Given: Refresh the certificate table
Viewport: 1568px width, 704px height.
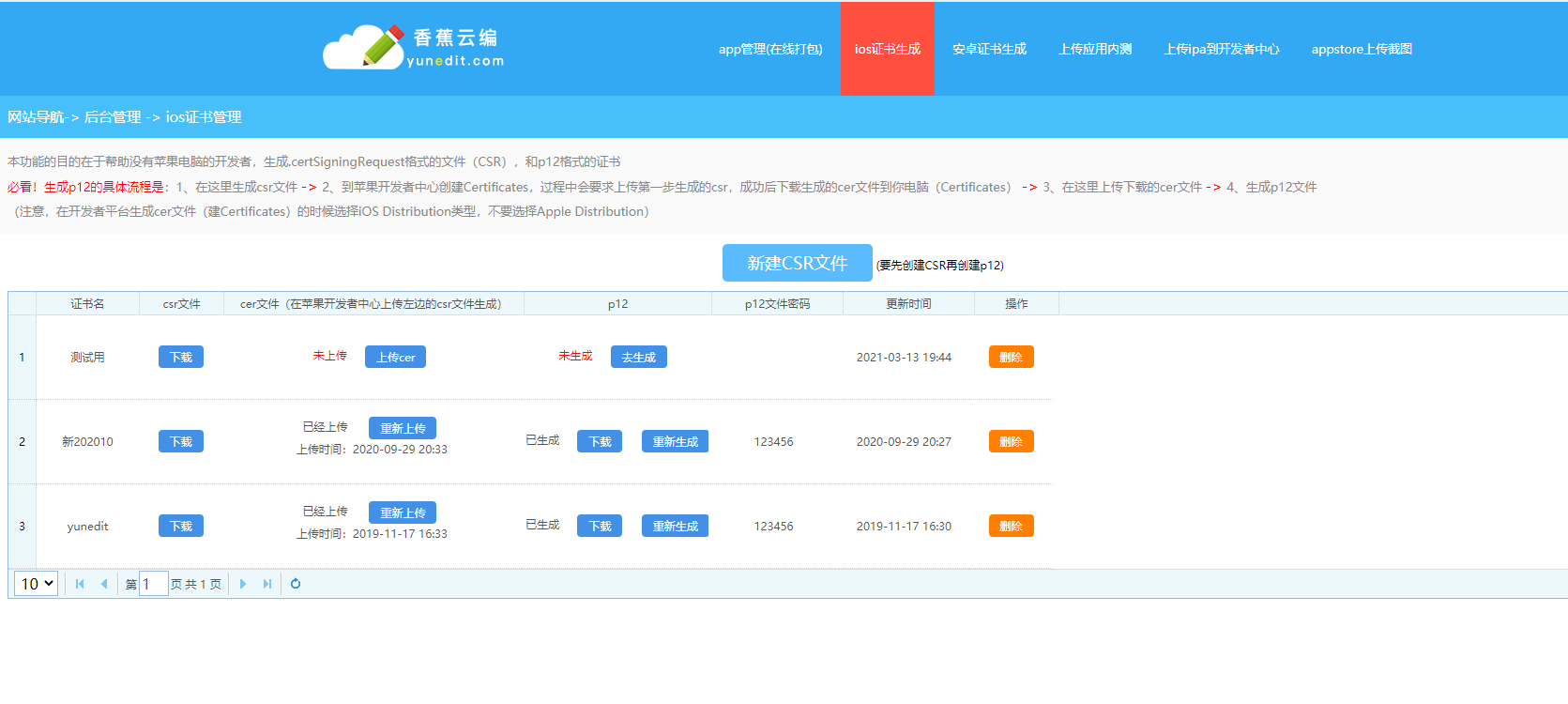Looking at the screenshot, I should [296, 584].
